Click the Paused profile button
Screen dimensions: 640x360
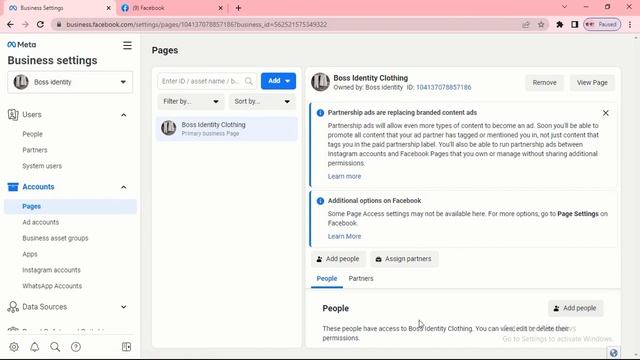(x=602, y=24)
